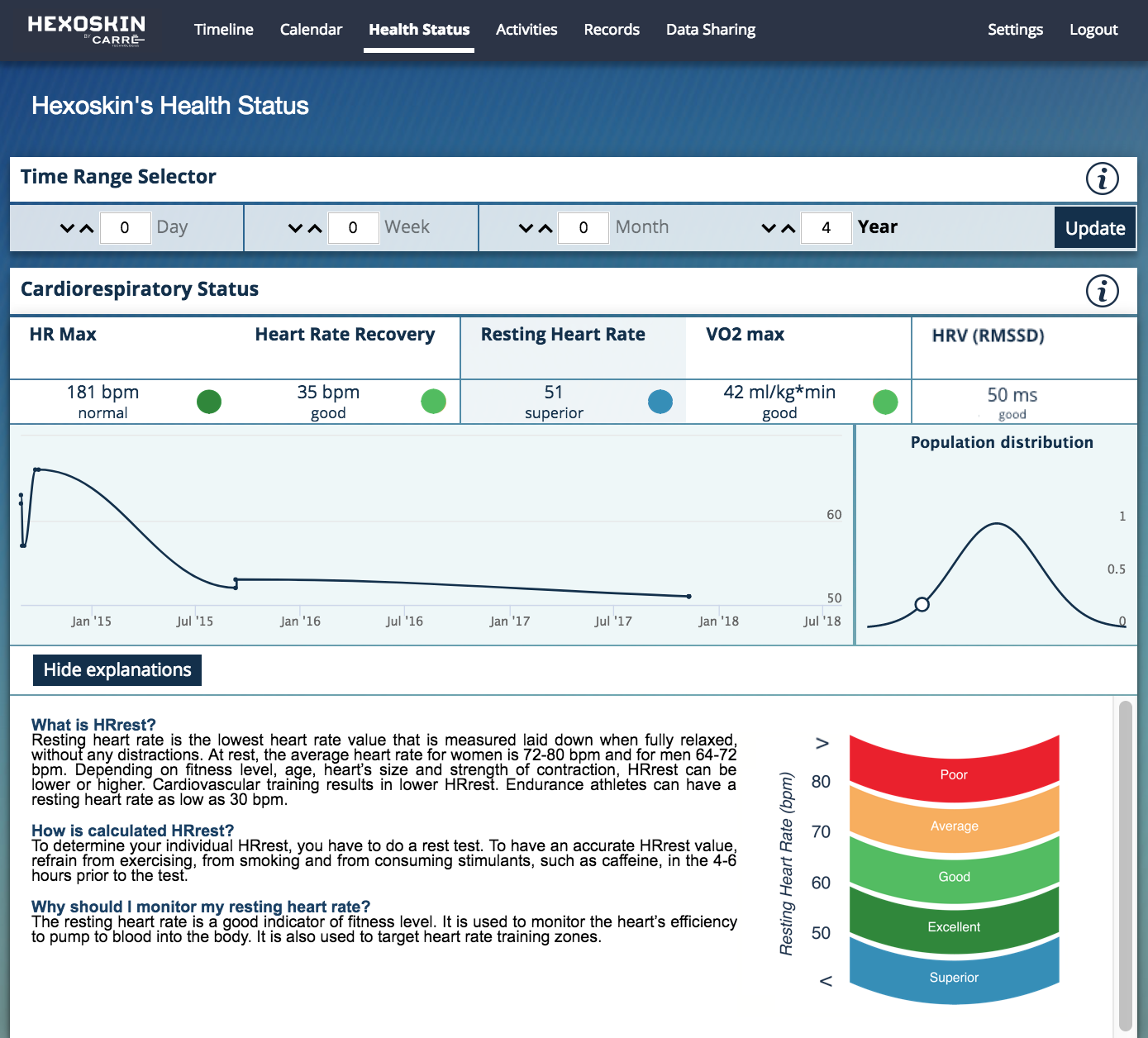Click the data point on the trend chart
This screenshot has height=1038, width=1148.
click(x=689, y=597)
